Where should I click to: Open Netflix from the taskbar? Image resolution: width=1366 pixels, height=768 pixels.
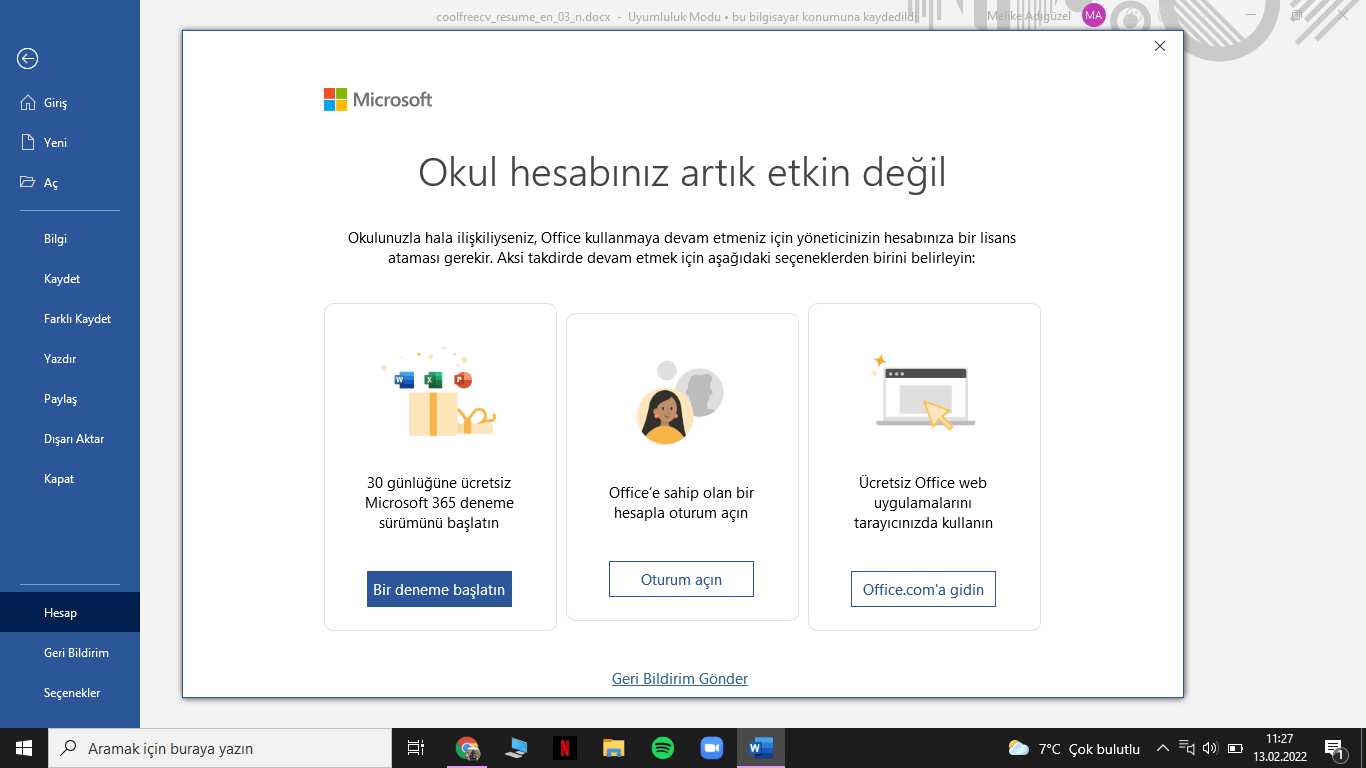565,748
